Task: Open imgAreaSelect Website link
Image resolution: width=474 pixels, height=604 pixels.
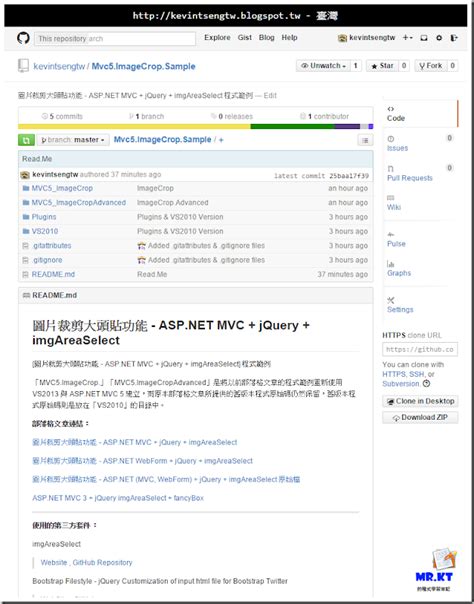Action: 54,562
